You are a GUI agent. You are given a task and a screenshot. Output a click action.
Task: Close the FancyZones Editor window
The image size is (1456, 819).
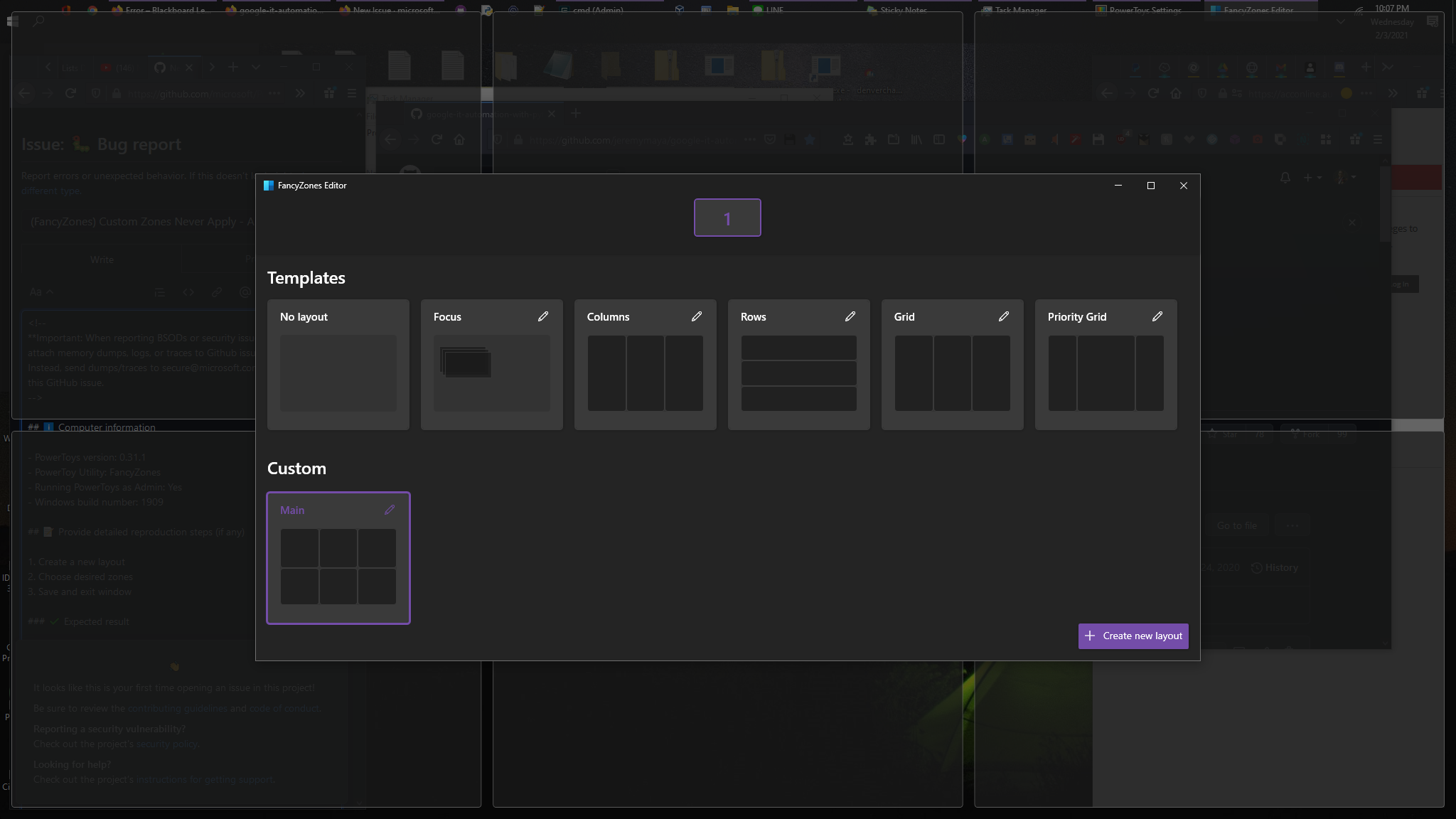coord(1184,186)
